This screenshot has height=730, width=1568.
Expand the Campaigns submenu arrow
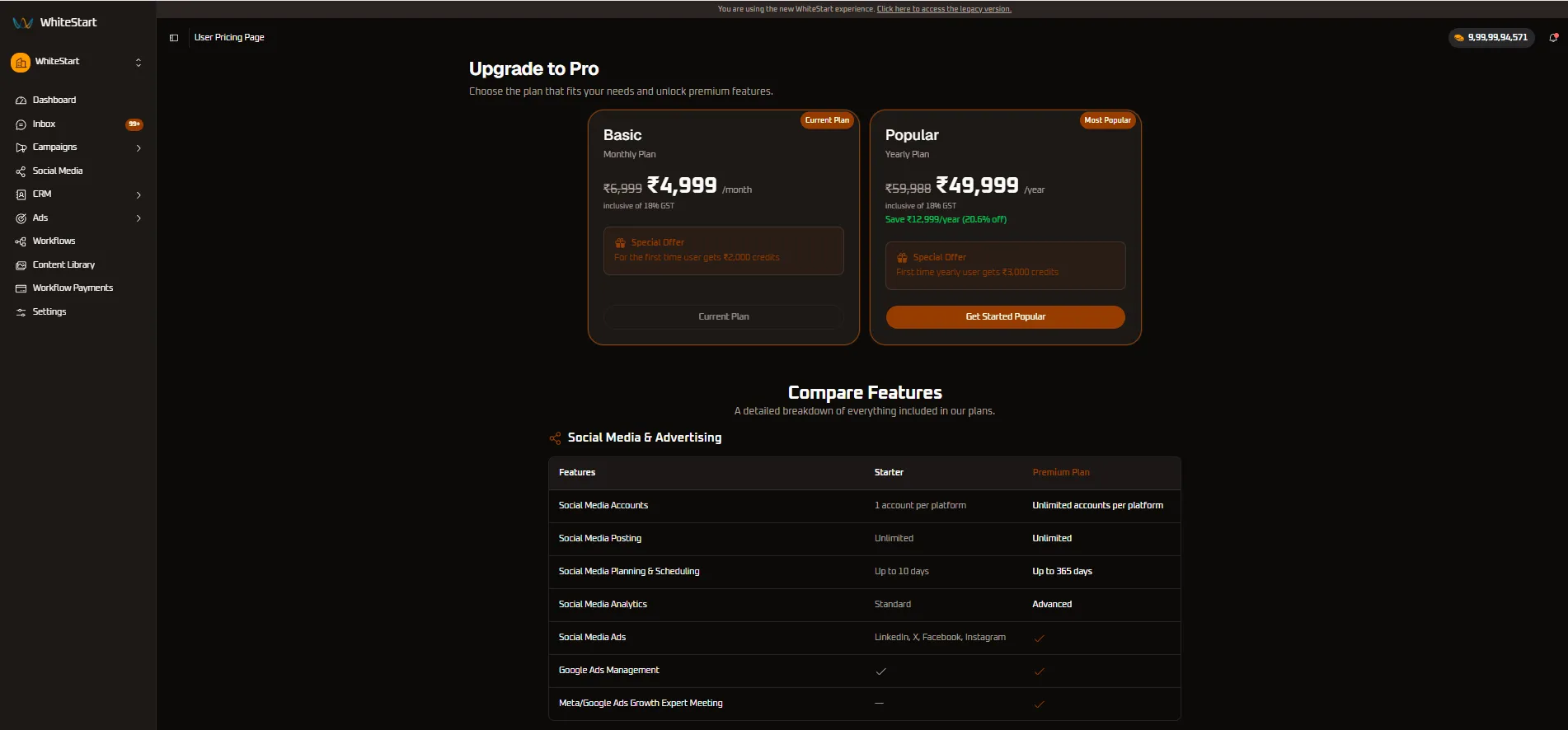[138, 148]
